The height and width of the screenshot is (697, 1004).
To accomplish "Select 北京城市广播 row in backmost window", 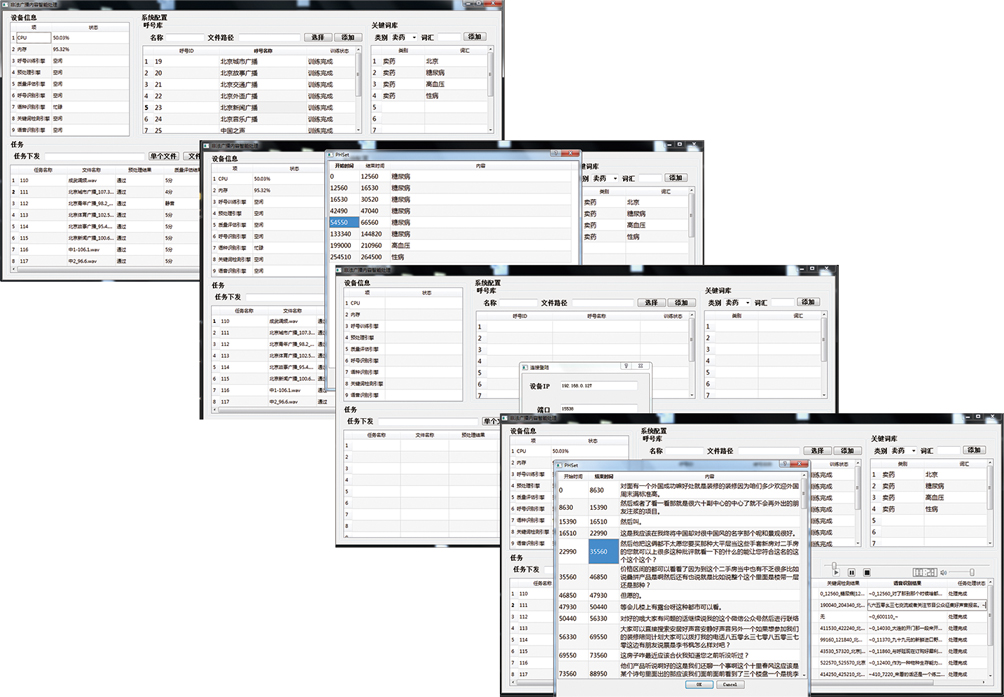I will click(x=248, y=61).
